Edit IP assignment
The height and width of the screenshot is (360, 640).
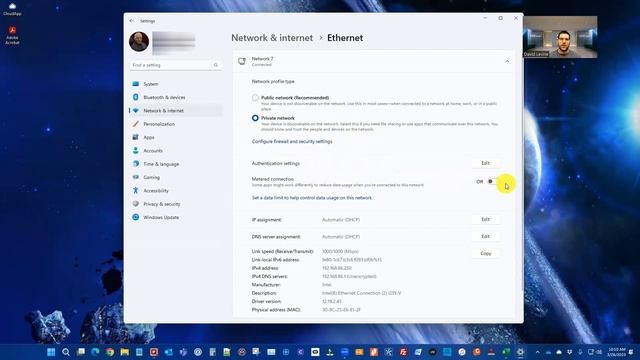click(485, 219)
